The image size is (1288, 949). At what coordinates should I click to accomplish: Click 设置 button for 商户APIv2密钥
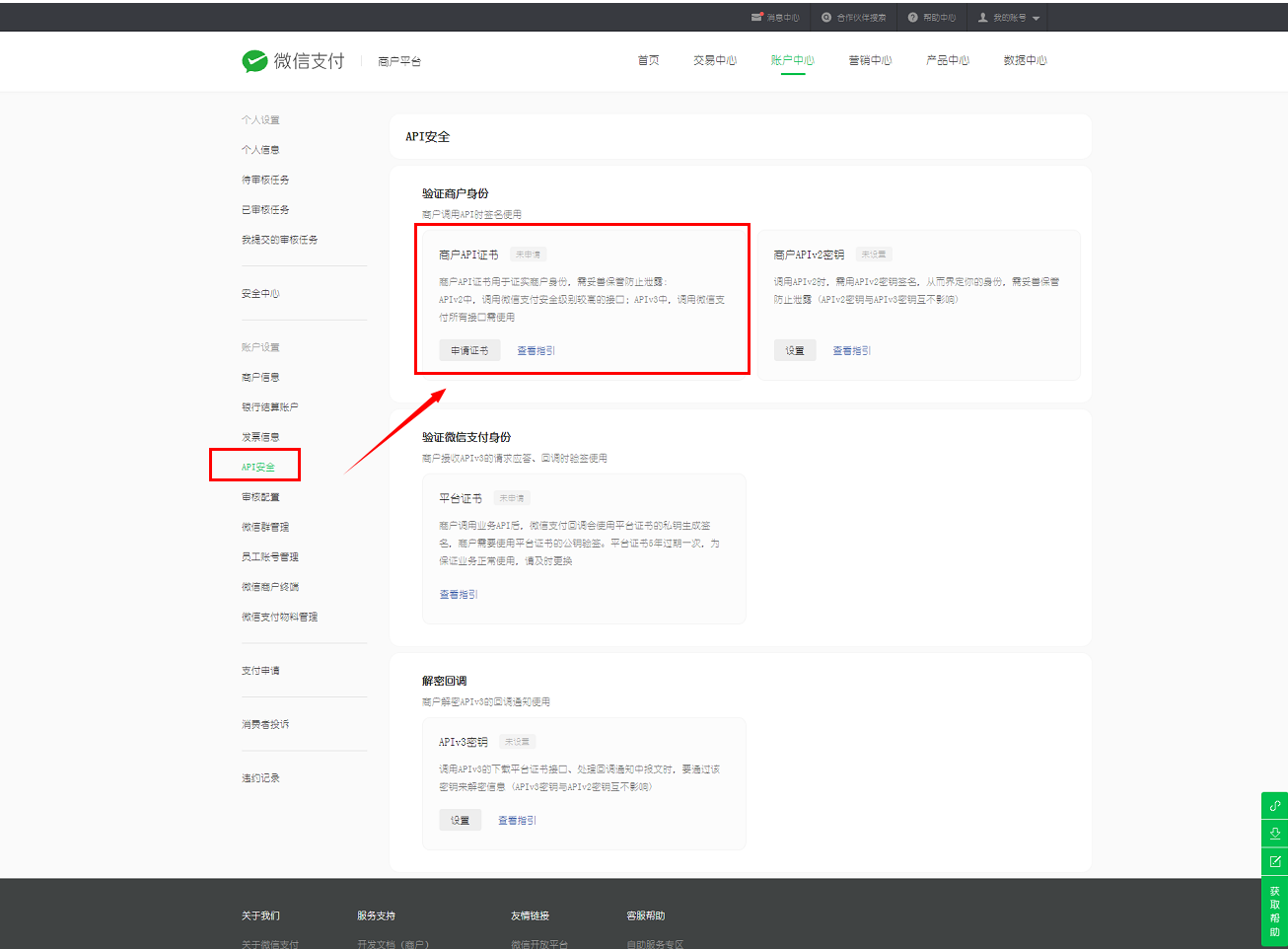795,350
